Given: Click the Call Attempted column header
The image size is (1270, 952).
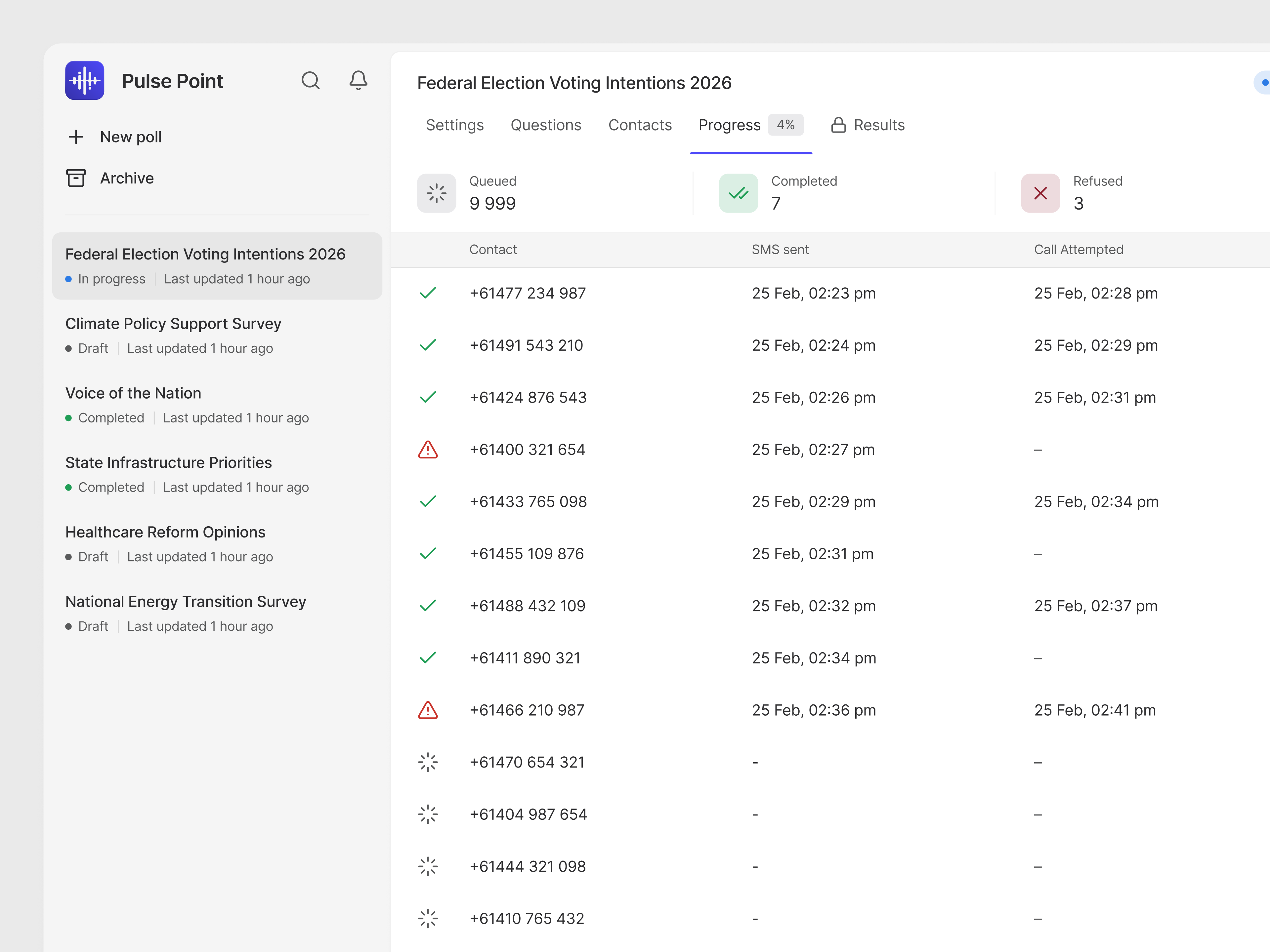Looking at the screenshot, I should pos(1079,250).
